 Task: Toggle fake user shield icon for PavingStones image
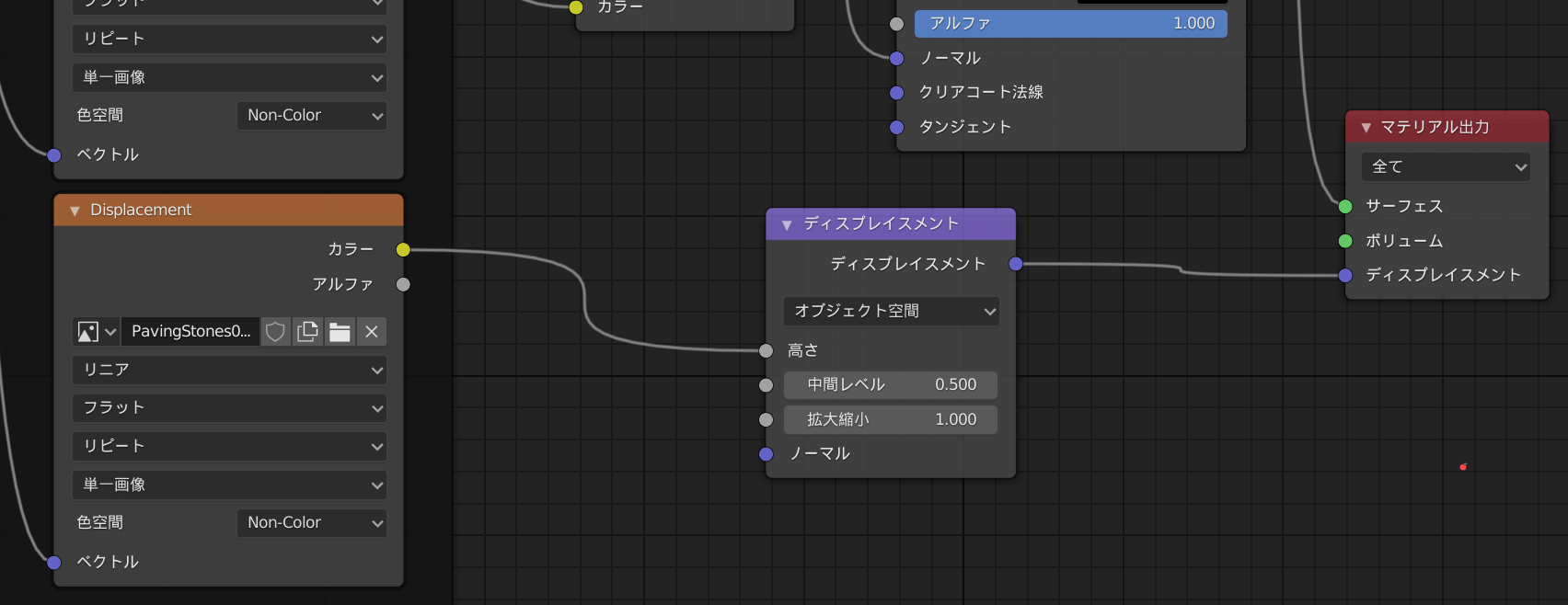point(275,332)
